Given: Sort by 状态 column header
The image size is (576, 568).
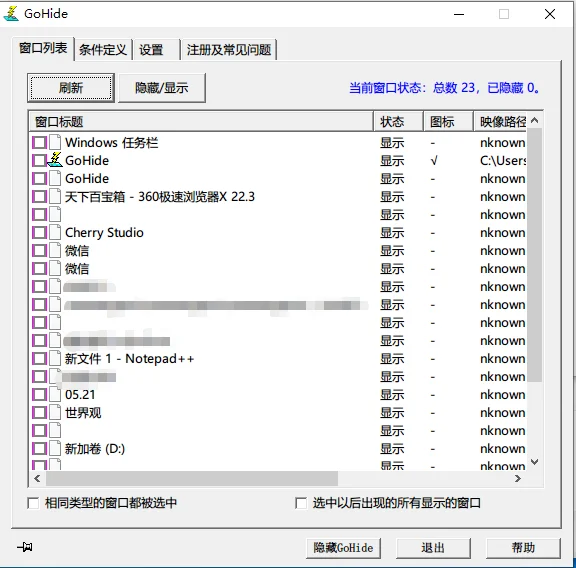Looking at the screenshot, I should [x=399, y=122].
